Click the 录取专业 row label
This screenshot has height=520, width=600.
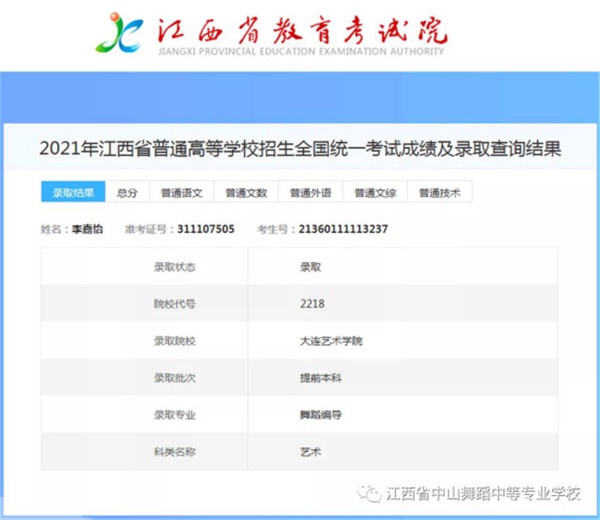click(x=175, y=414)
